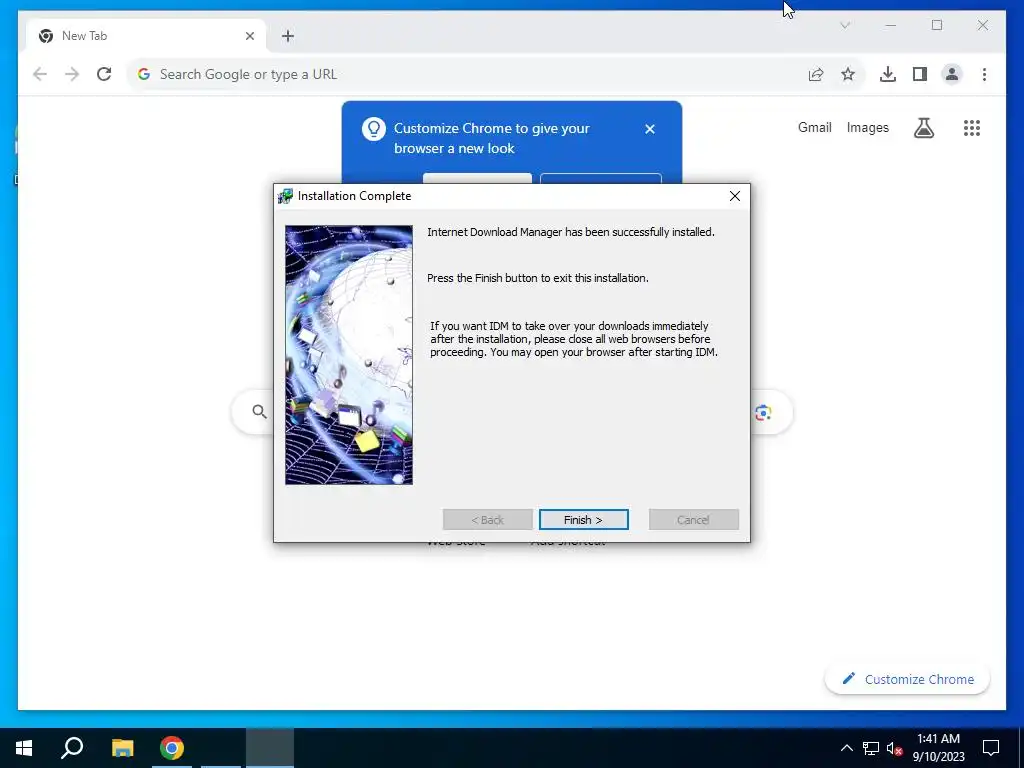Open Gmail link in Chrome
Screen dimensions: 1024x768
[814, 127]
